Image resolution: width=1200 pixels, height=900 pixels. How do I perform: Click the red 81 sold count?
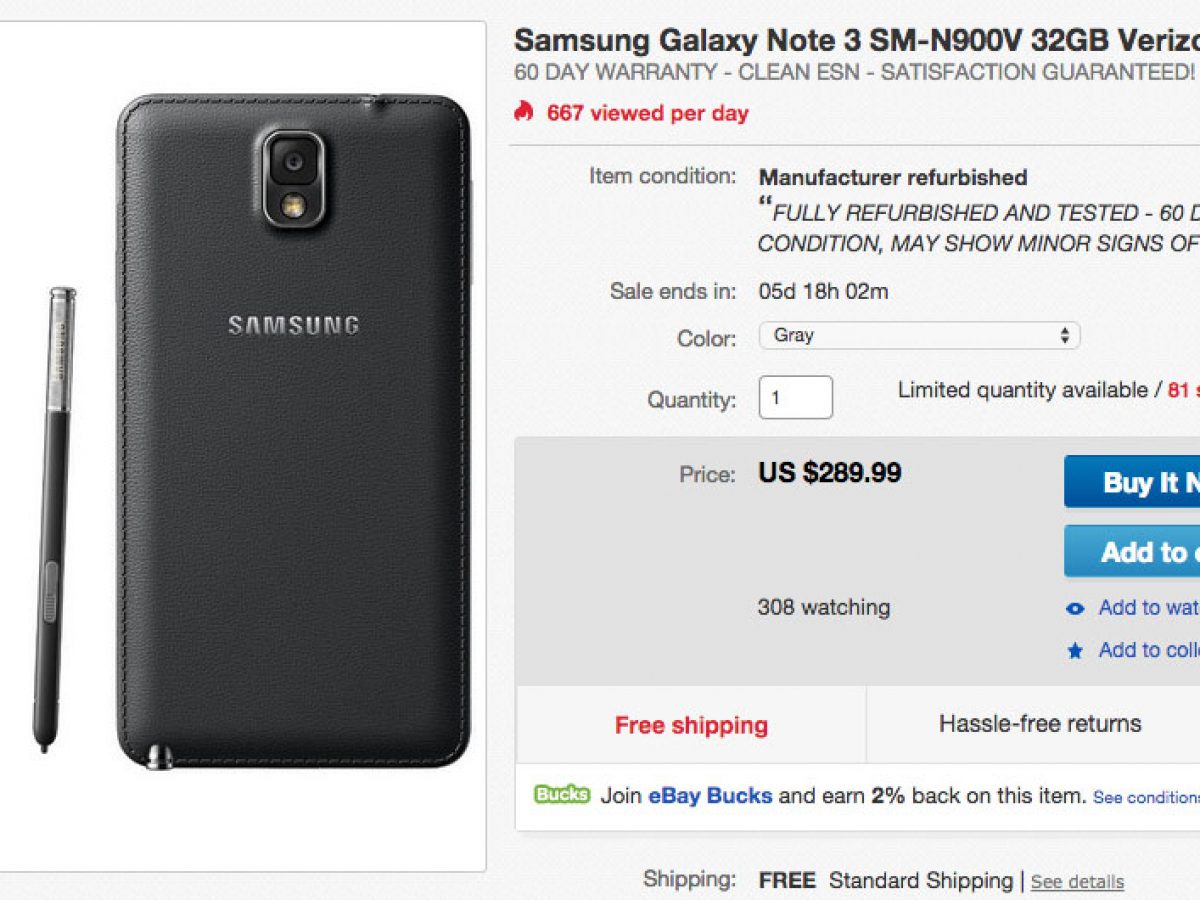[1183, 390]
